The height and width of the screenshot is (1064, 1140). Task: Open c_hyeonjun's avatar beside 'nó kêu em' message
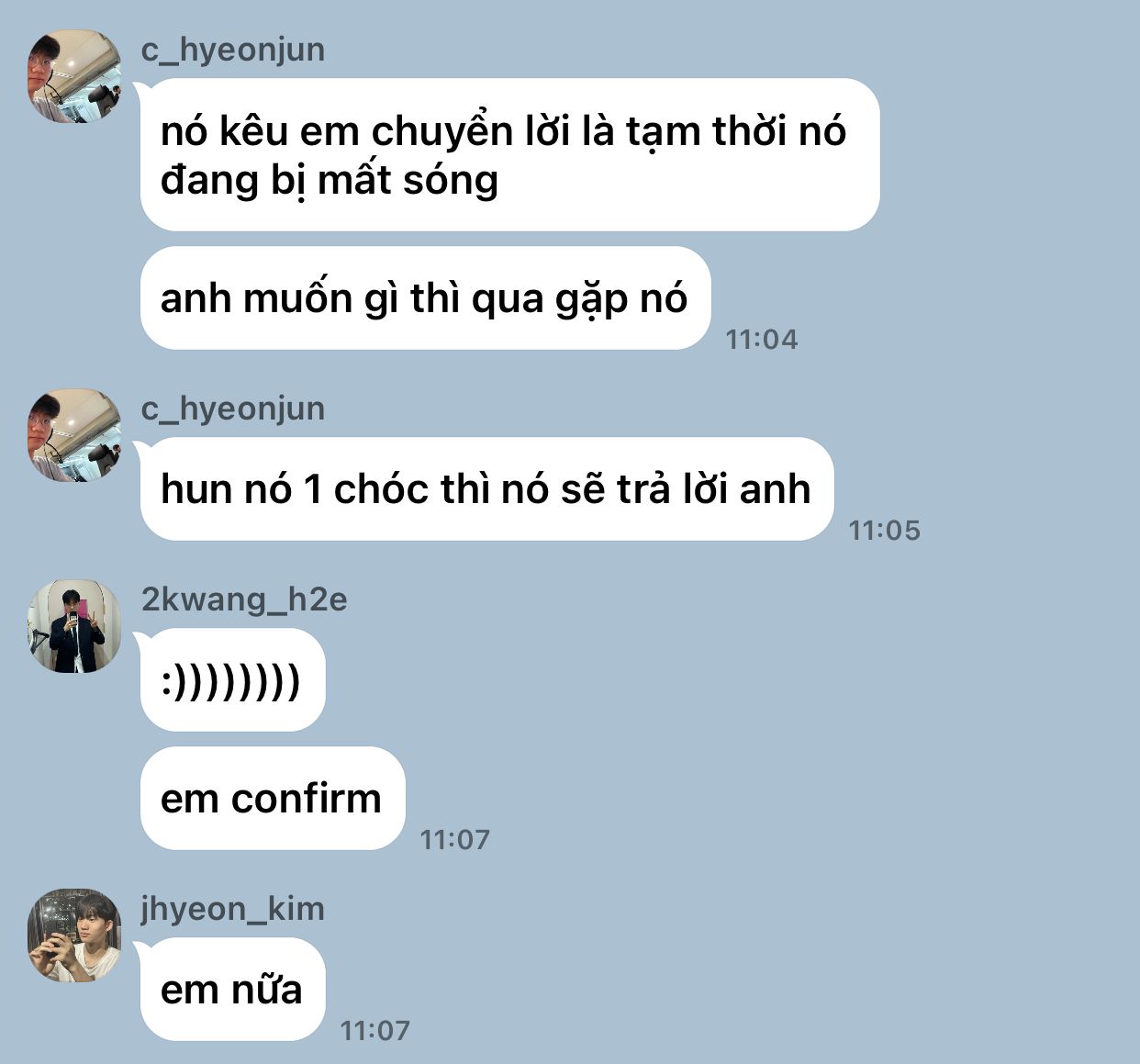[74, 76]
